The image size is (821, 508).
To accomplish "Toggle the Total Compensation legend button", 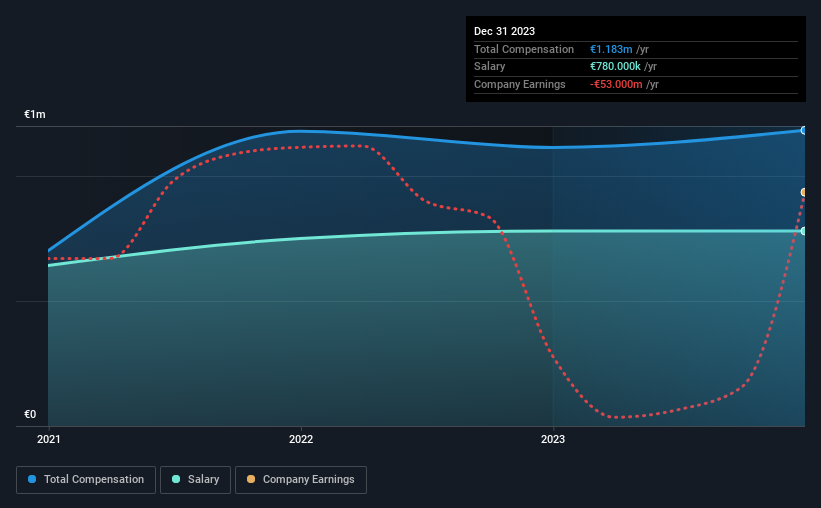I will (x=86, y=480).
